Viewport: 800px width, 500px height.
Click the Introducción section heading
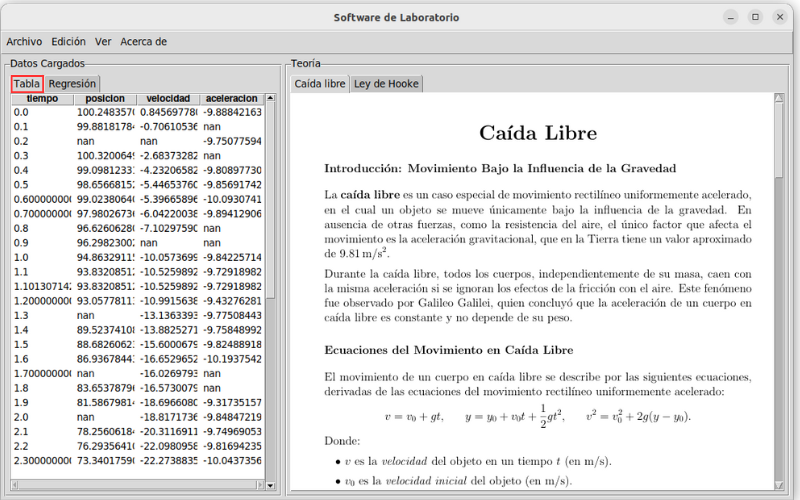click(x=500, y=168)
